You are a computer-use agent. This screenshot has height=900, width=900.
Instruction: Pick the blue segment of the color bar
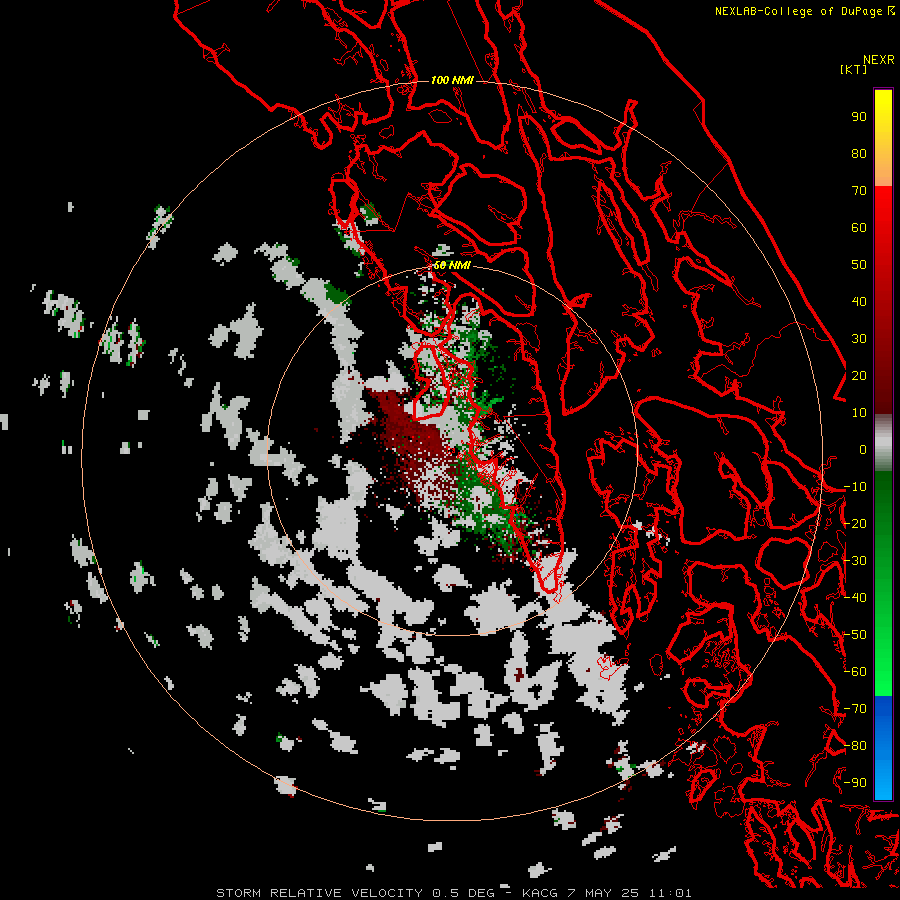point(883,747)
